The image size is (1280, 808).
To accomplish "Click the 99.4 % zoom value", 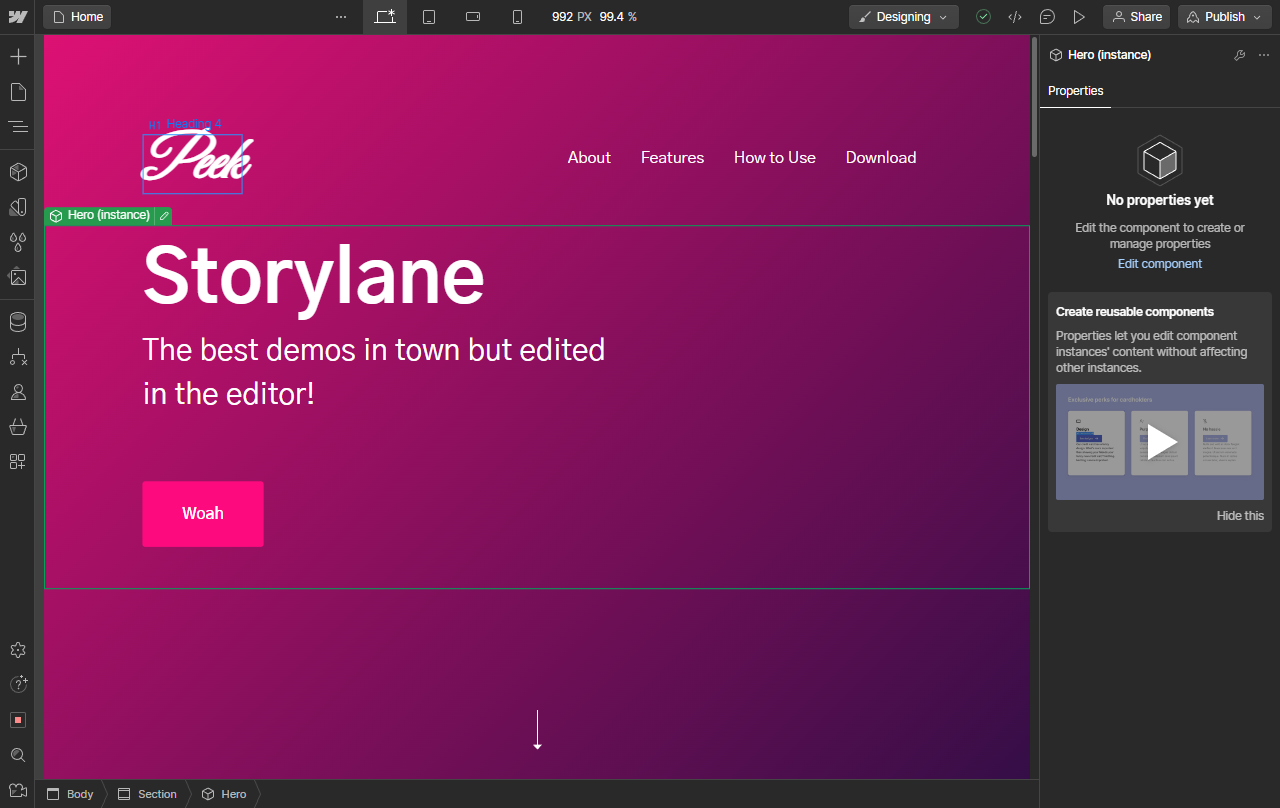I will (x=618, y=17).
